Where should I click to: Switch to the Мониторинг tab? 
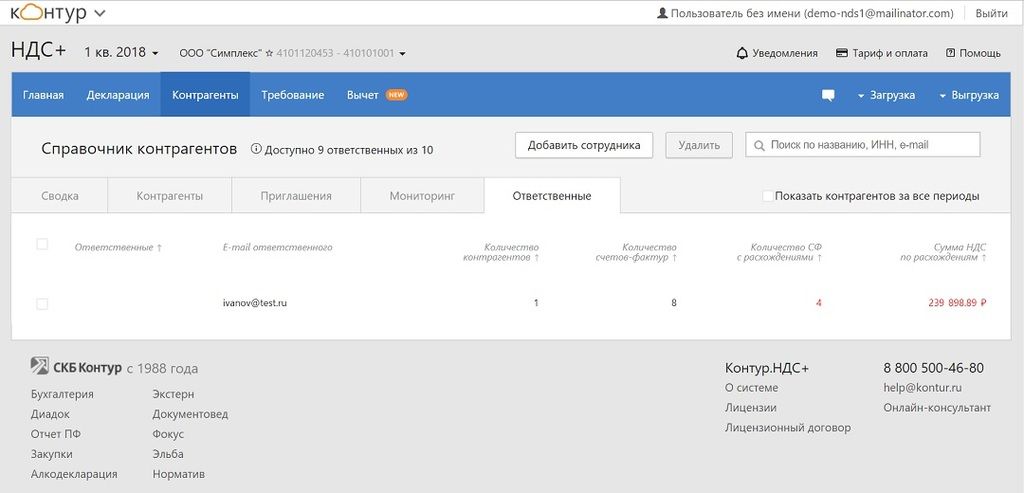[x=422, y=196]
